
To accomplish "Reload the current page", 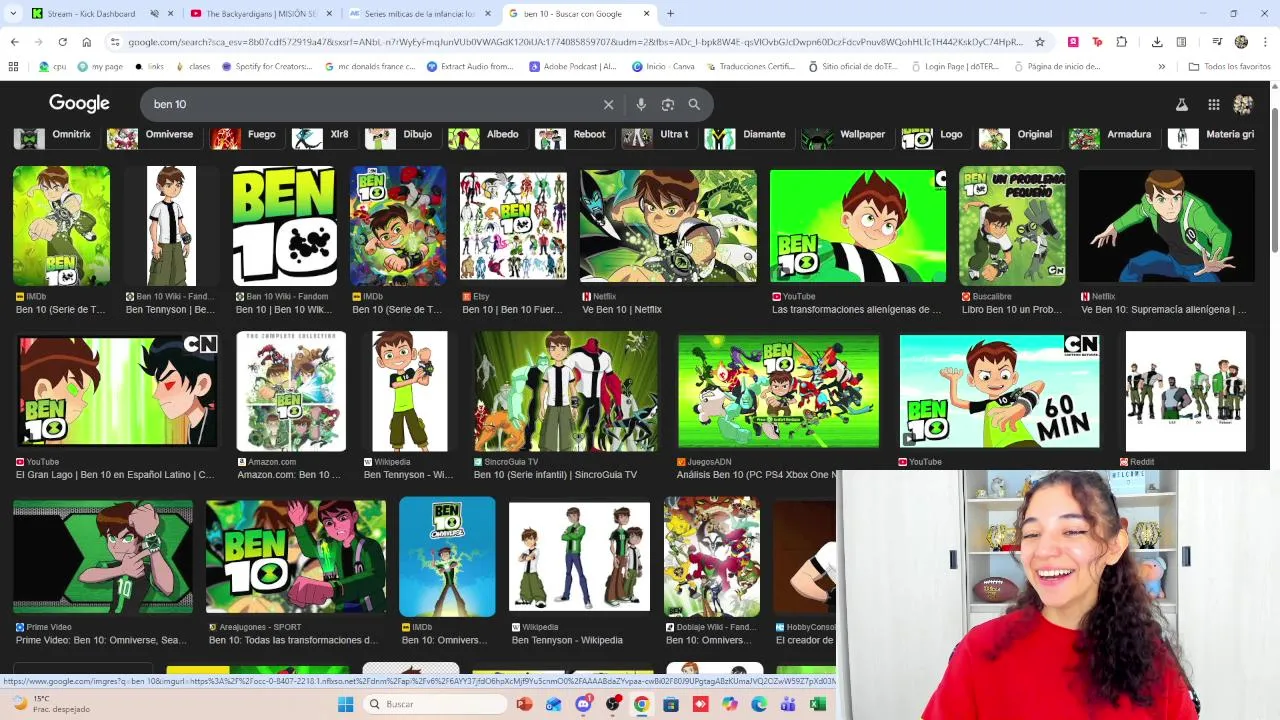I will coord(62,42).
